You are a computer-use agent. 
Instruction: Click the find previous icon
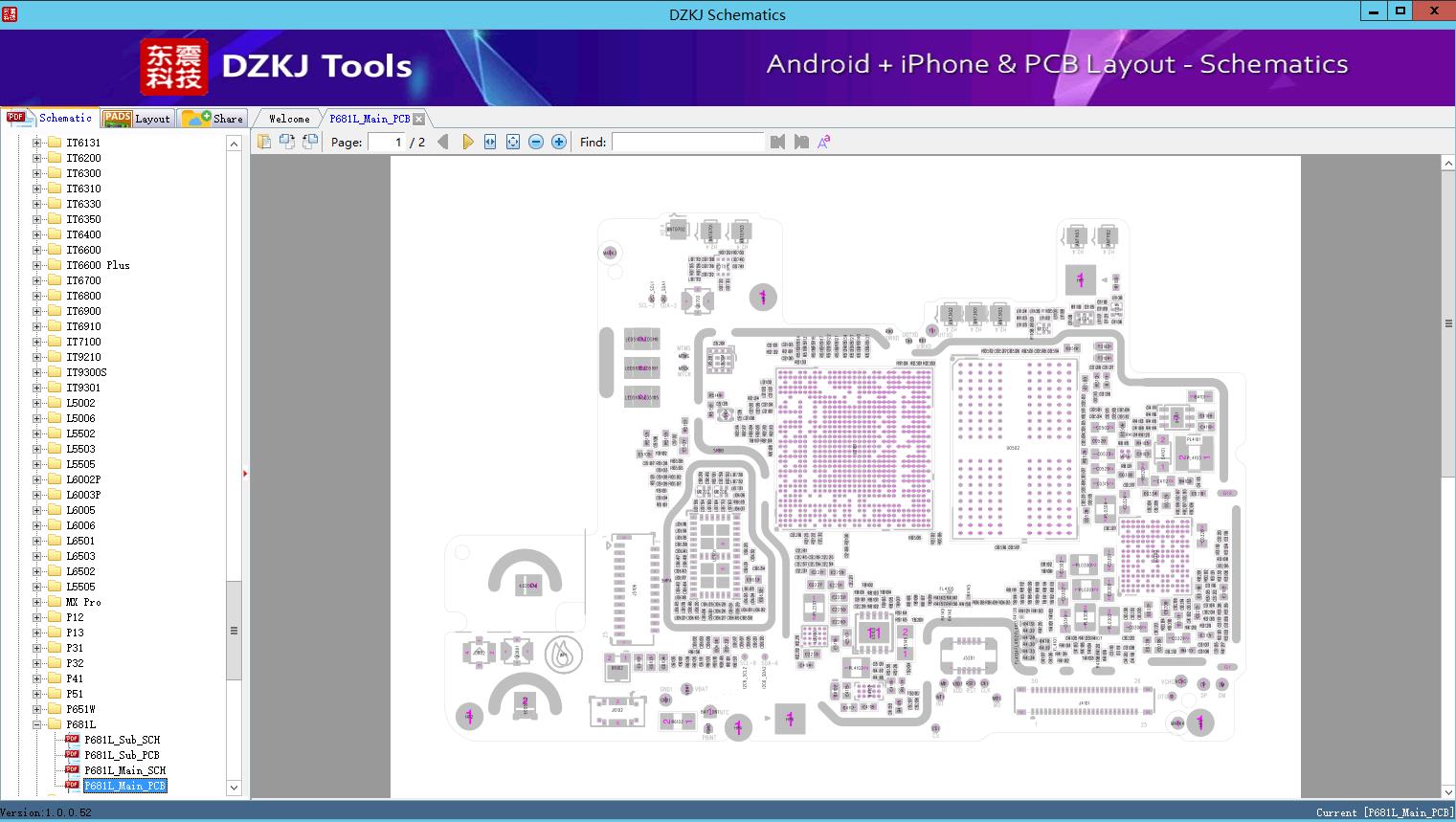[x=777, y=142]
